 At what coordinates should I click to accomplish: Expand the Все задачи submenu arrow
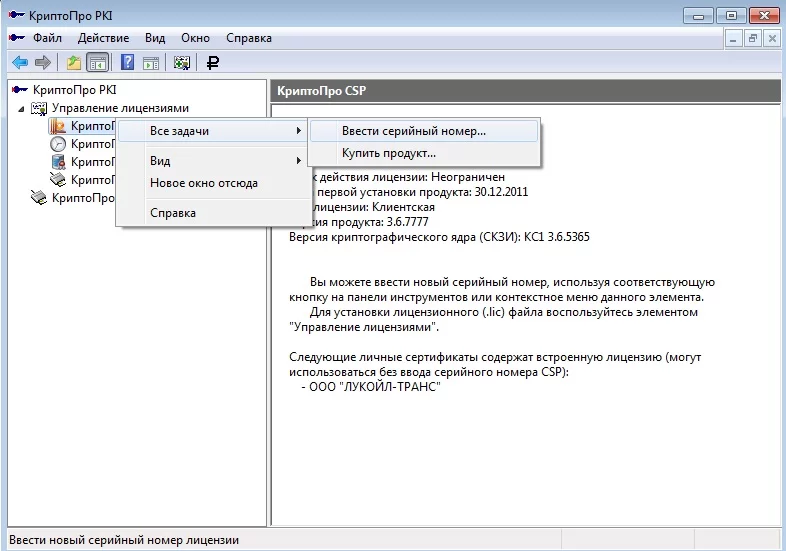point(298,131)
